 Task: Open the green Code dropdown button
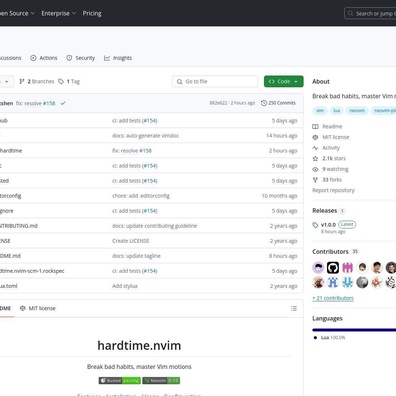pyautogui.click(x=284, y=81)
